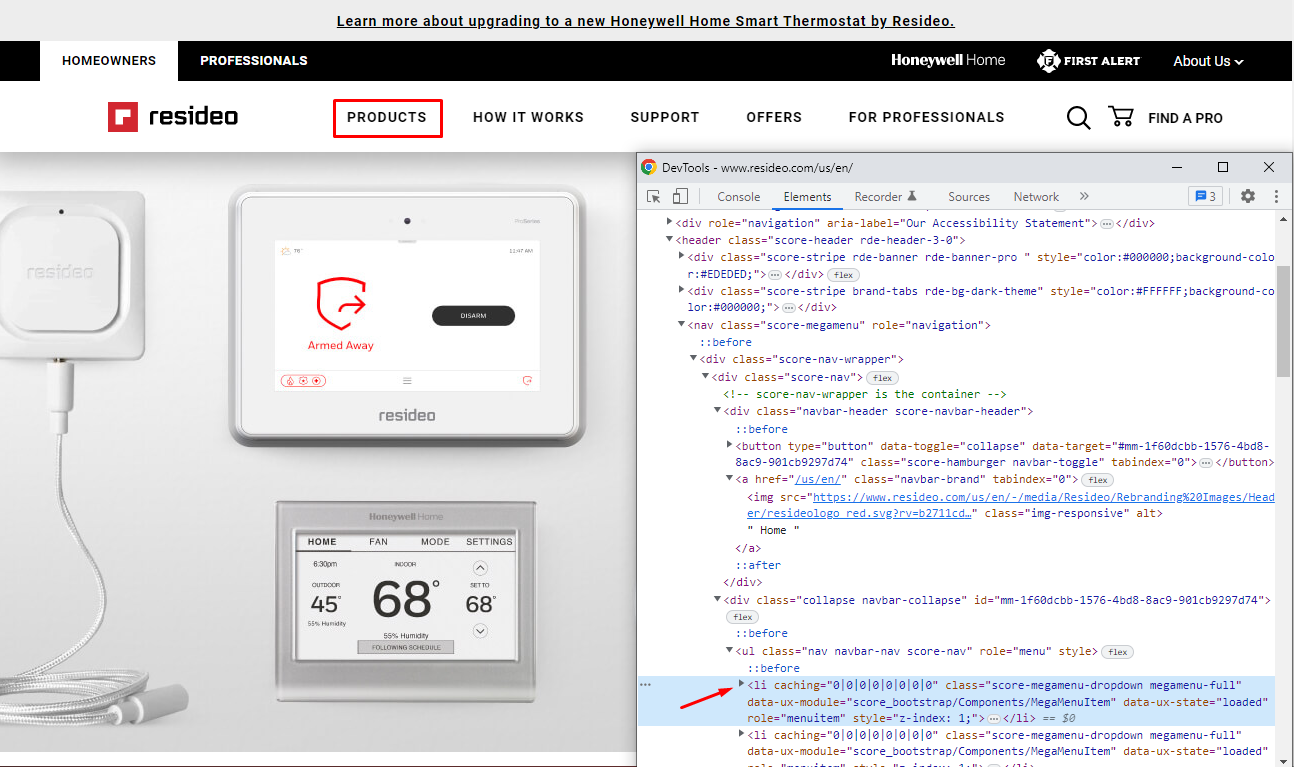The width and height of the screenshot is (1294, 767).
Task: Expand the second li megamenu-dropdown node
Action: (742, 735)
